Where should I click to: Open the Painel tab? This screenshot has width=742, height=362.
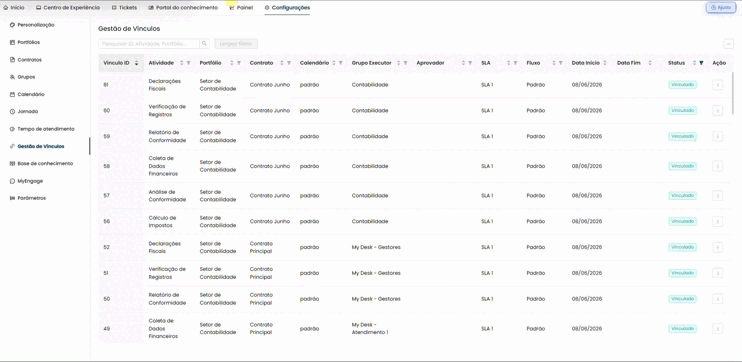click(241, 8)
